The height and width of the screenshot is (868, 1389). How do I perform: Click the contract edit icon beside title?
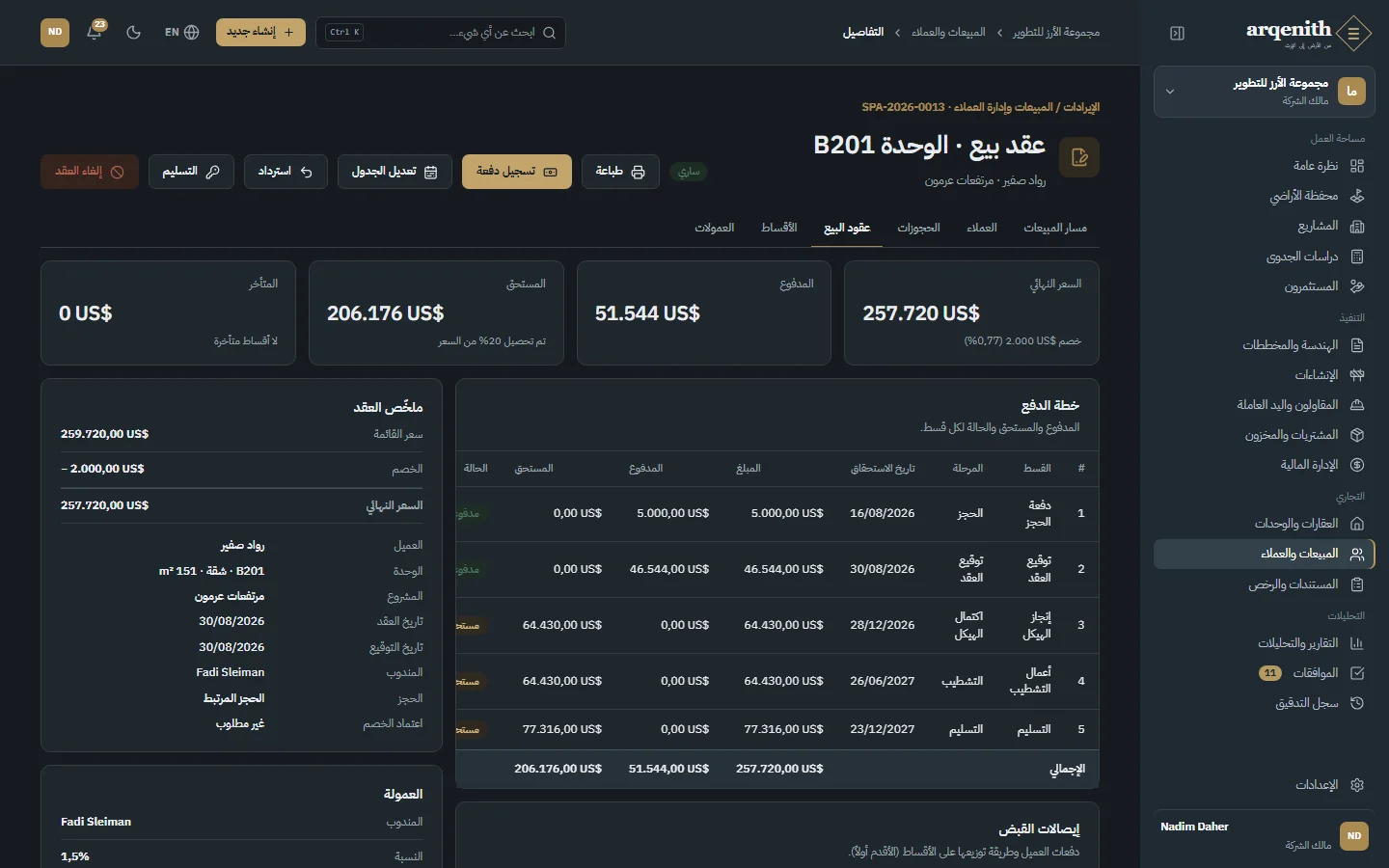point(1079,157)
